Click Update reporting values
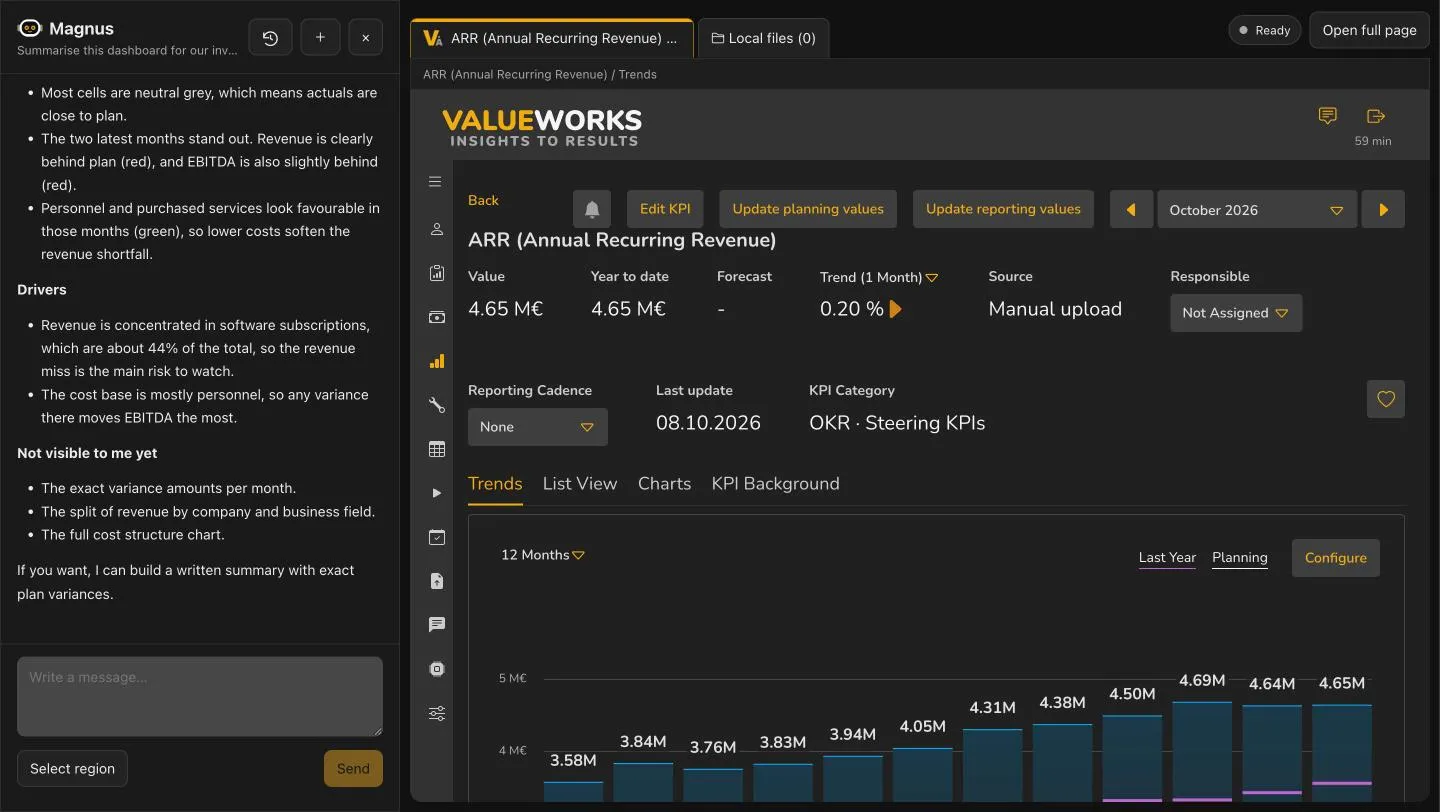1440x812 pixels. pyautogui.click(x=1003, y=209)
